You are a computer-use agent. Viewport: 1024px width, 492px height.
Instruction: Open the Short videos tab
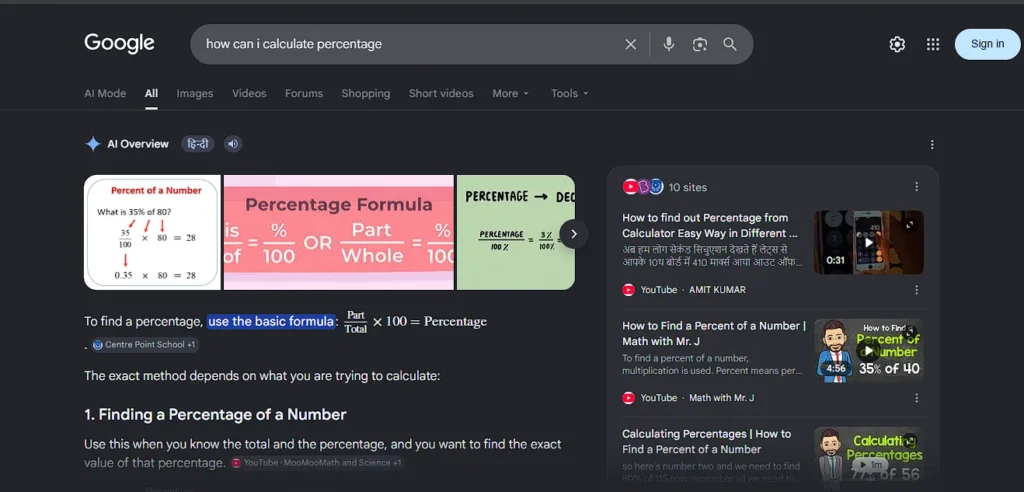click(x=441, y=93)
